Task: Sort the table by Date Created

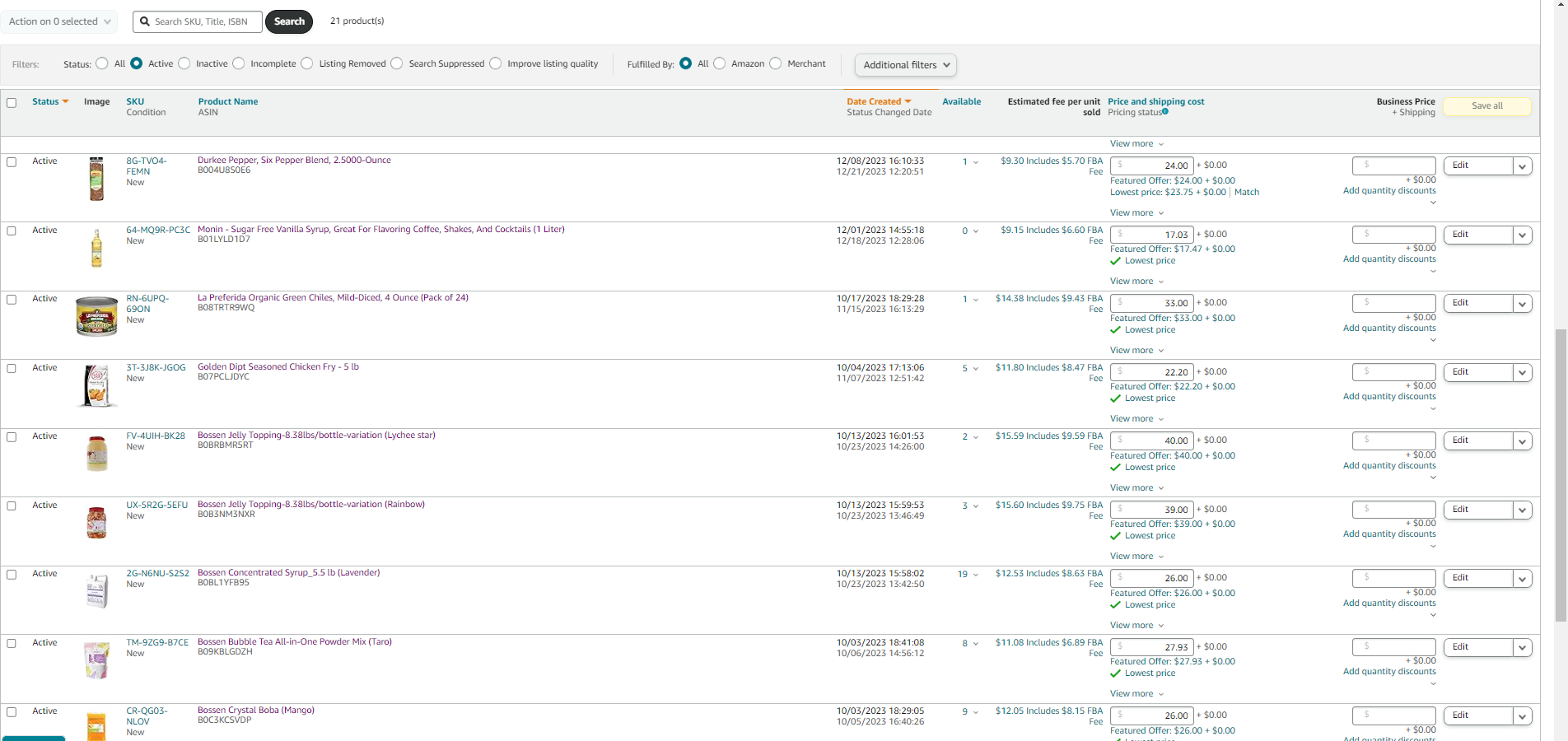Action: click(x=874, y=101)
